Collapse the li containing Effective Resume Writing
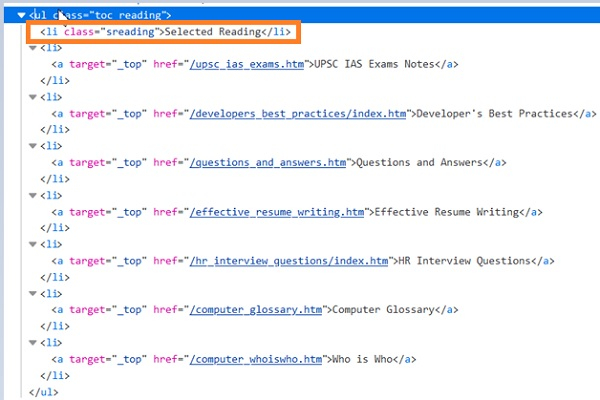The height and width of the screenshot is (400, 600). pyautogui.click(x=33, y=196)
